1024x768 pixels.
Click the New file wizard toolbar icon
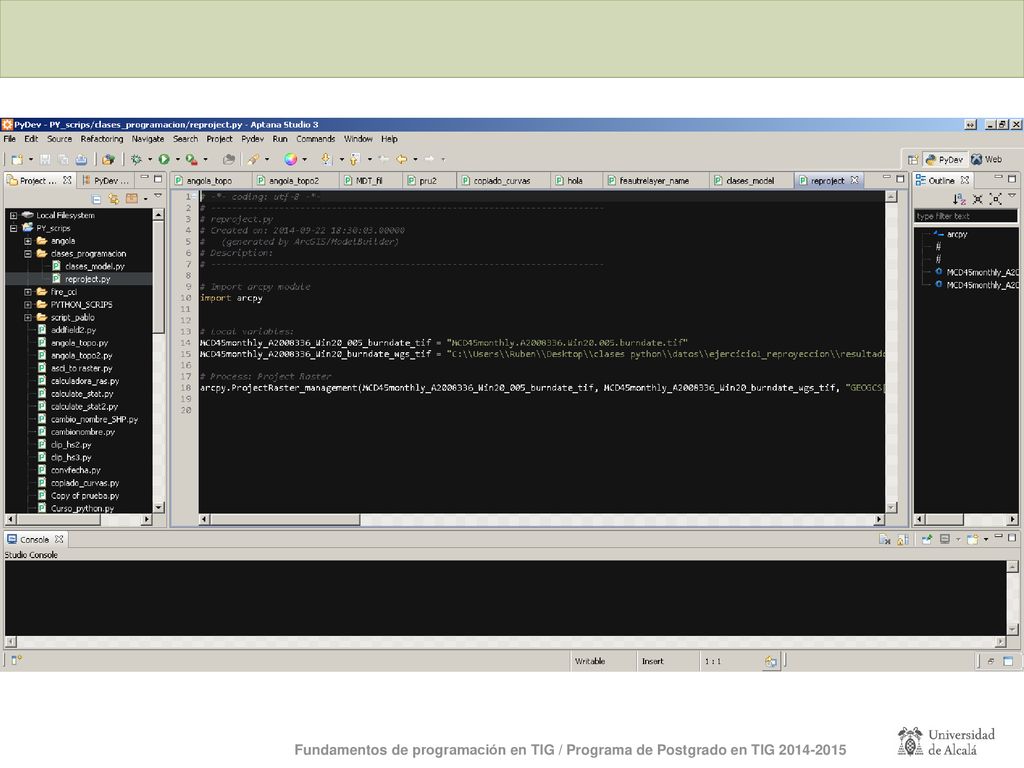click(x=17, y=159)
